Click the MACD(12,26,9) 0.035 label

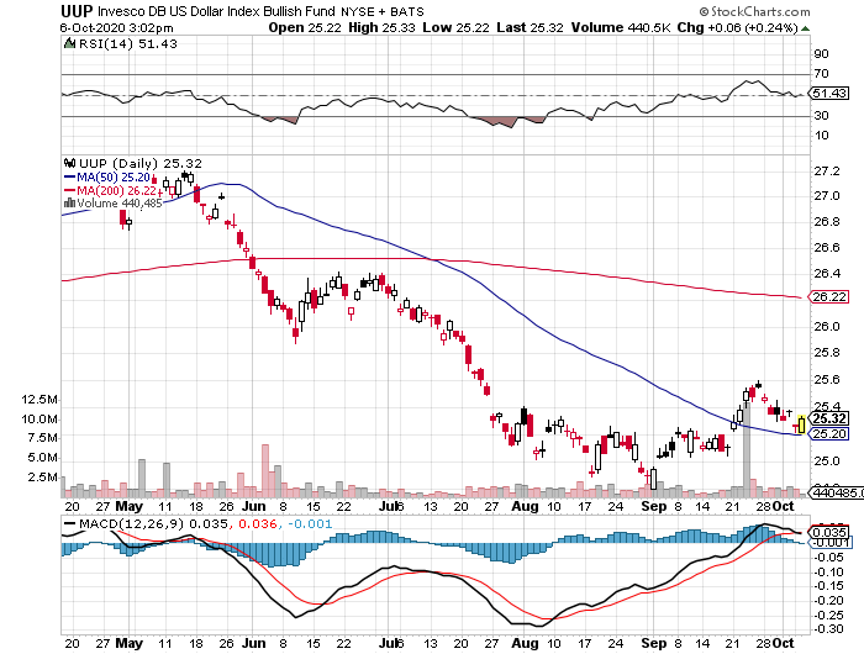[153, 524]
